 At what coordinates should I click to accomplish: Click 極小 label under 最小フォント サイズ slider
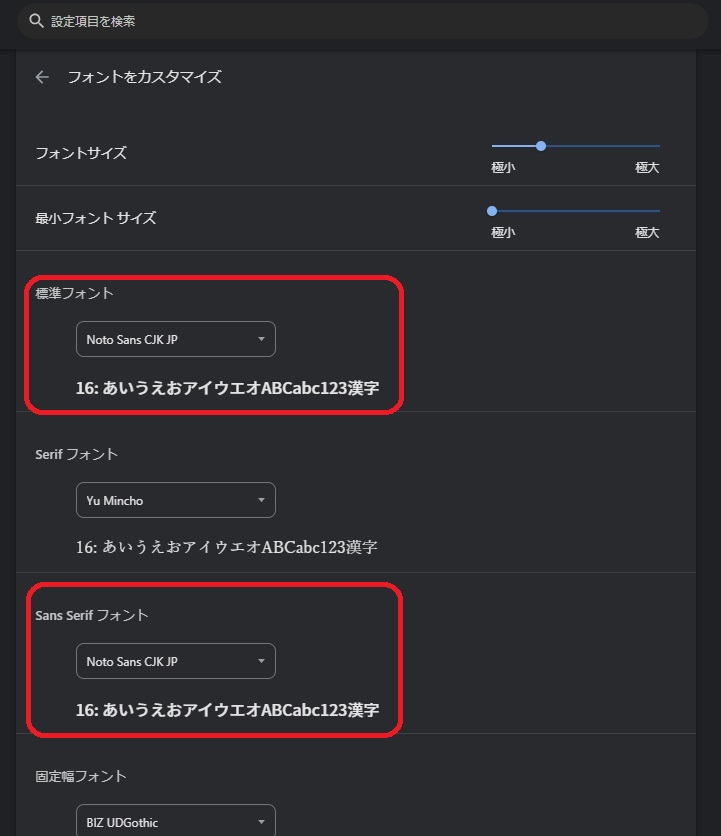tap(503, 233)
